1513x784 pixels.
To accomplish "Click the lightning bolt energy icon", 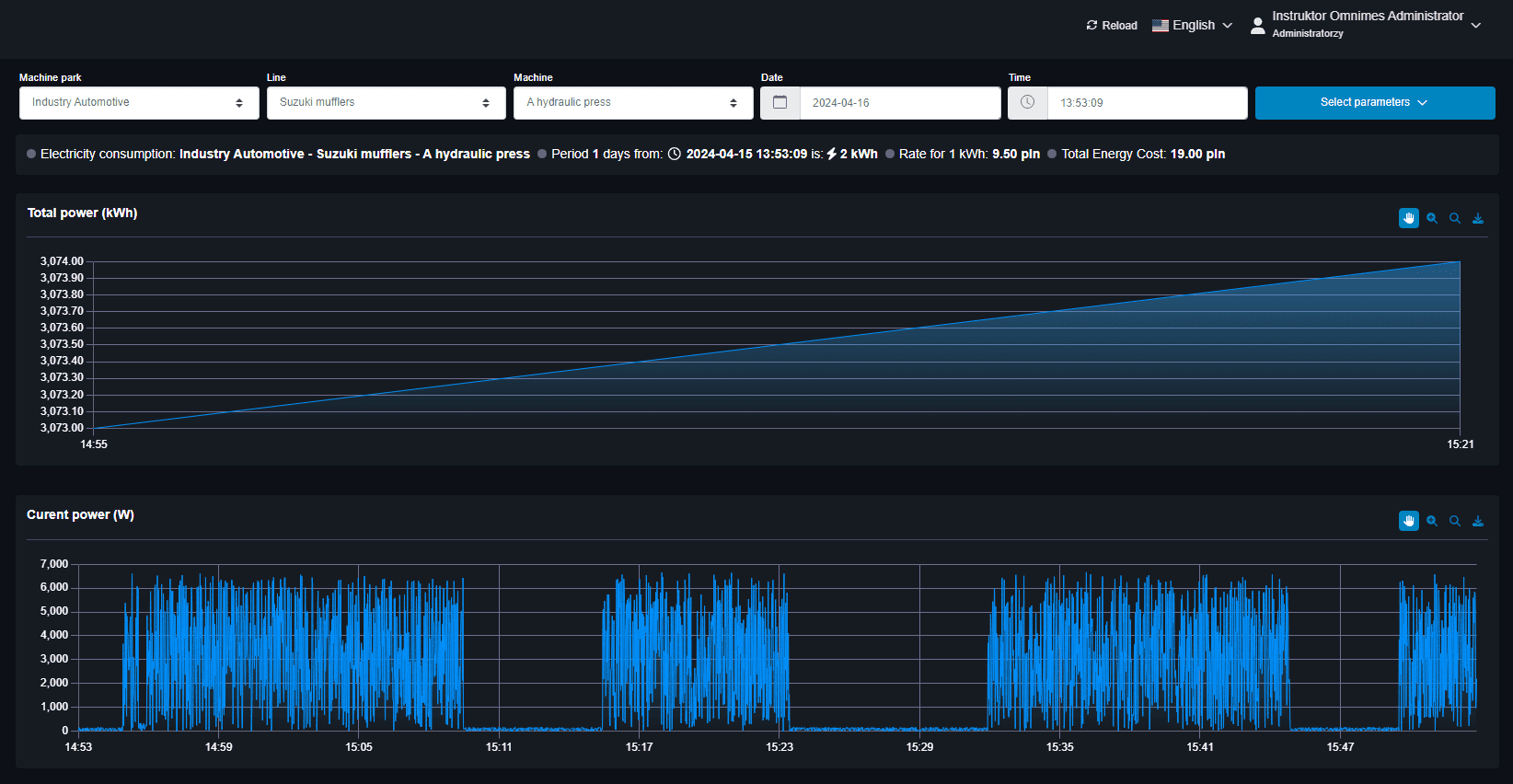I will click(x=832, y=154).
